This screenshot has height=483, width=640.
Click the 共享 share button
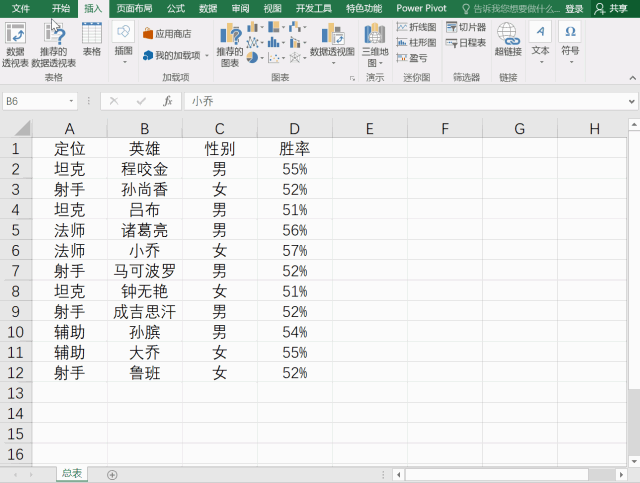click(x=612, y=8)
